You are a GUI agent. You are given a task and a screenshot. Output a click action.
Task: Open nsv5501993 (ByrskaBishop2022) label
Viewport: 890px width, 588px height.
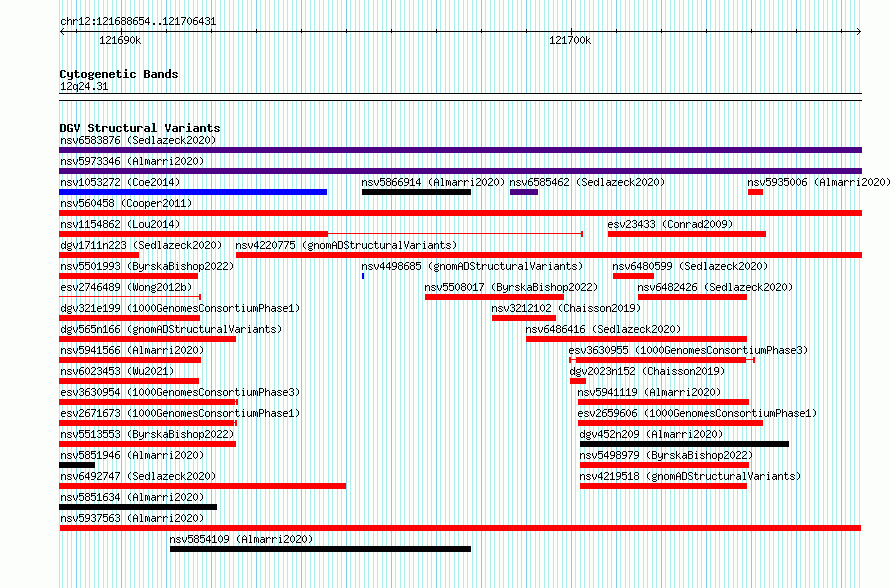147,266
